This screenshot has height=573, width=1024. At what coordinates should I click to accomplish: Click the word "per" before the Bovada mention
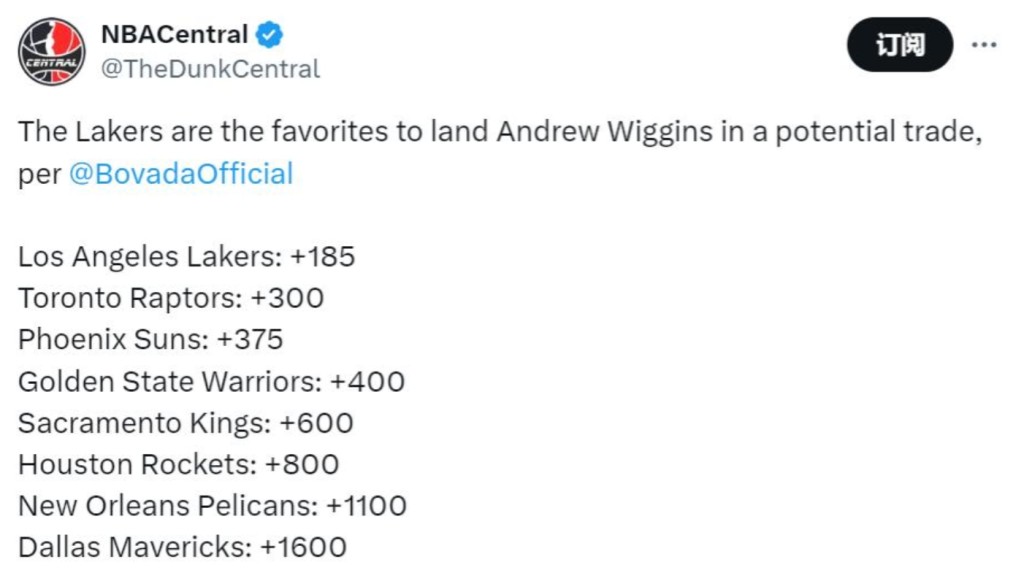point(39,175)
